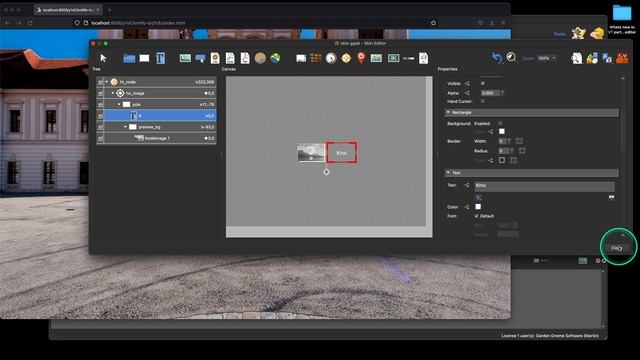Click the orange compass diamond toolbar icon
The height and width of the screenshot is (360, 640).
coord(346,58)
